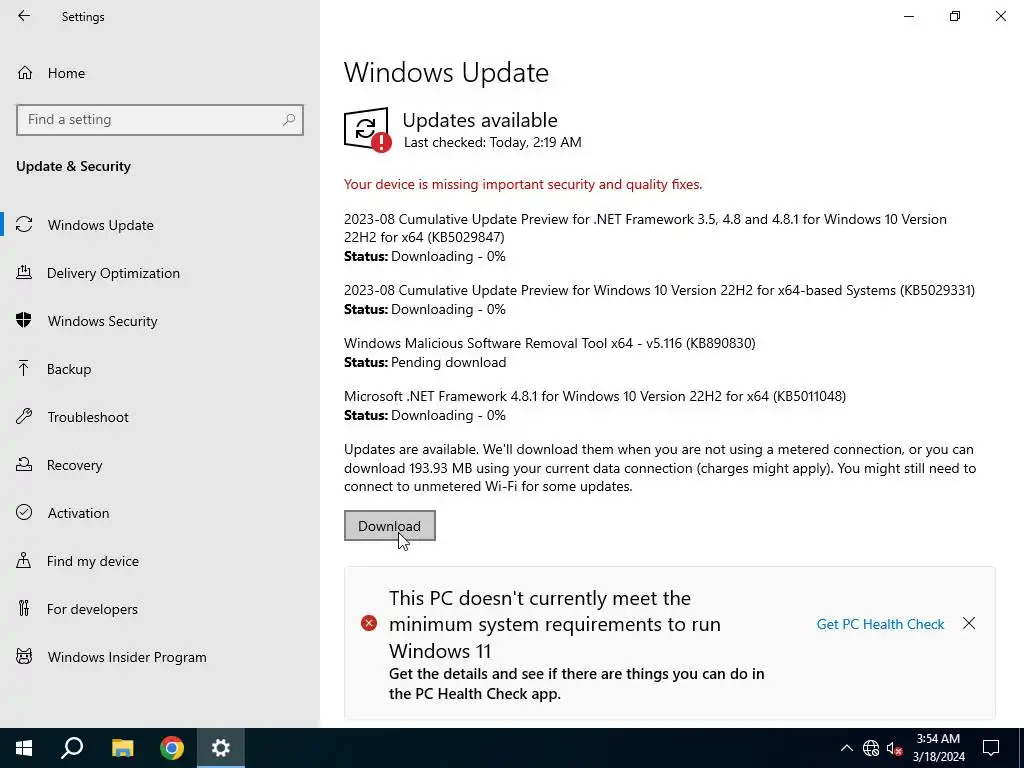Click the Troubleshoot wrench icon
This screenshot has width=1024, height=768.
[24, 417]
